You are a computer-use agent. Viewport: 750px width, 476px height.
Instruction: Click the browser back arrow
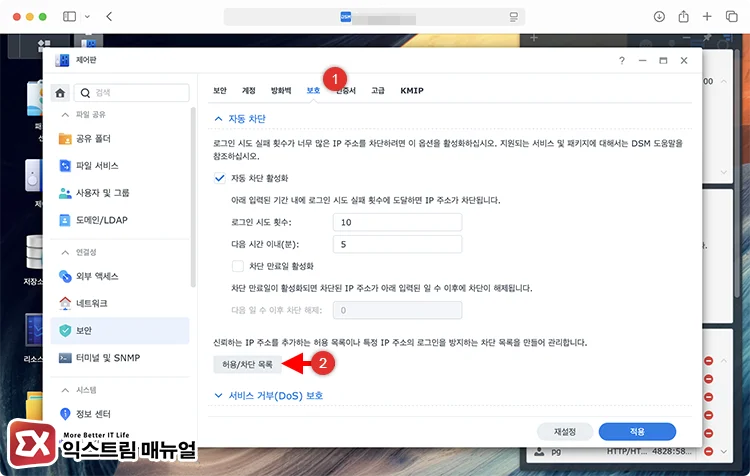(108, 17)
